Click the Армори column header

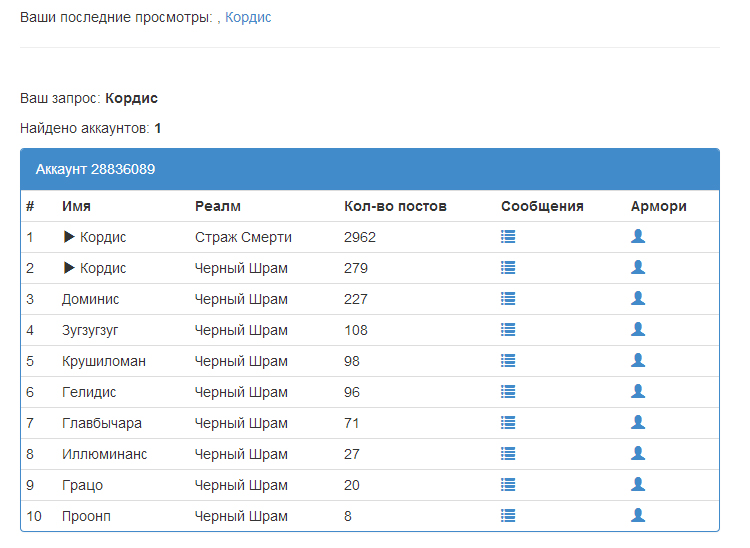point(659,206)
